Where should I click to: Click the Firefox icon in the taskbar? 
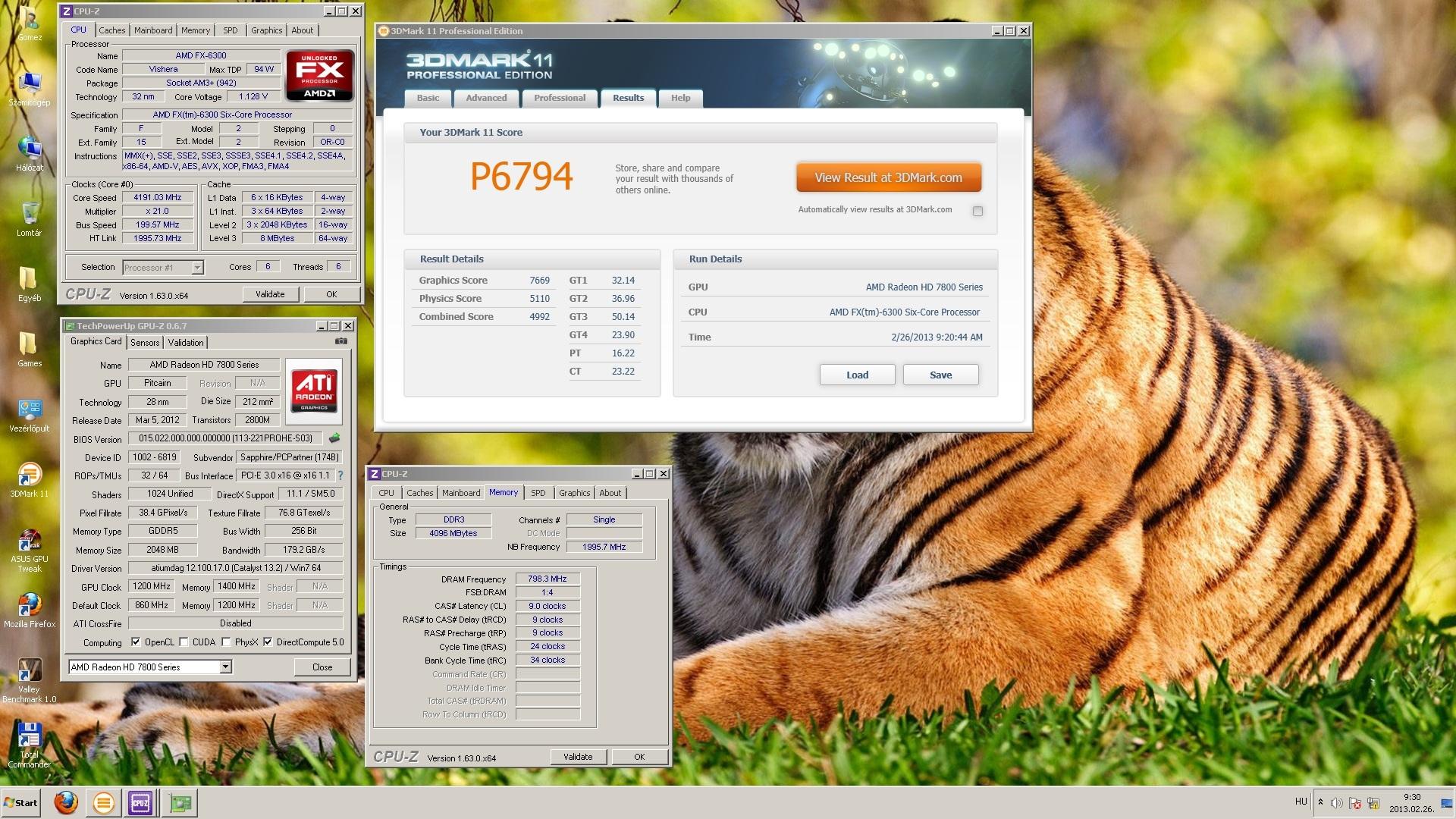click(x=66, y=802)
